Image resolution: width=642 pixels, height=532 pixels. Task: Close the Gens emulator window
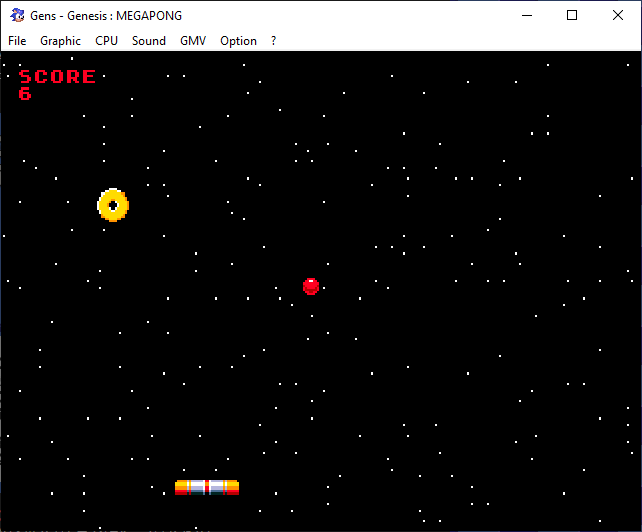pyautogui.click(x=618, y=15)
